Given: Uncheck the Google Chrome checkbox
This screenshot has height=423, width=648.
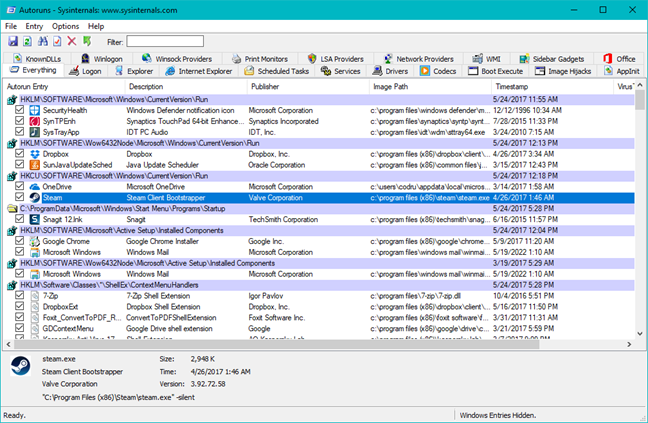Looking at the screenshot, I should point(19,240).
